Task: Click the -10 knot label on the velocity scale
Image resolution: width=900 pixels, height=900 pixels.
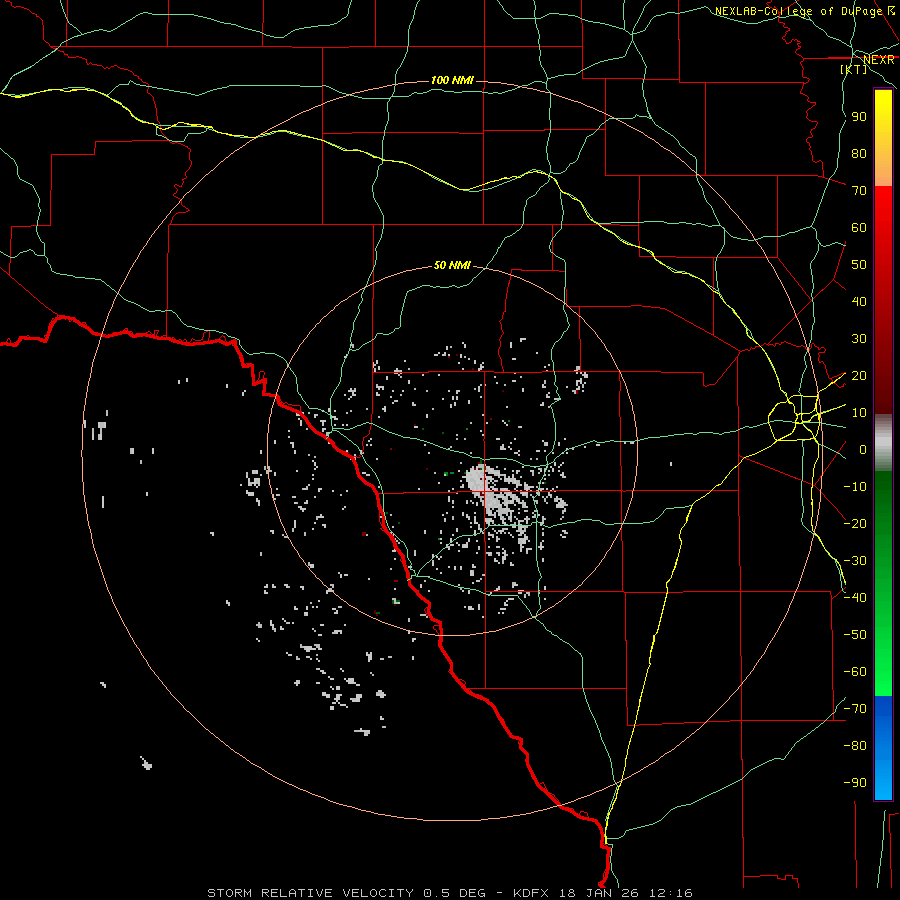Action: pyautogui.click(x=855, y=487)
